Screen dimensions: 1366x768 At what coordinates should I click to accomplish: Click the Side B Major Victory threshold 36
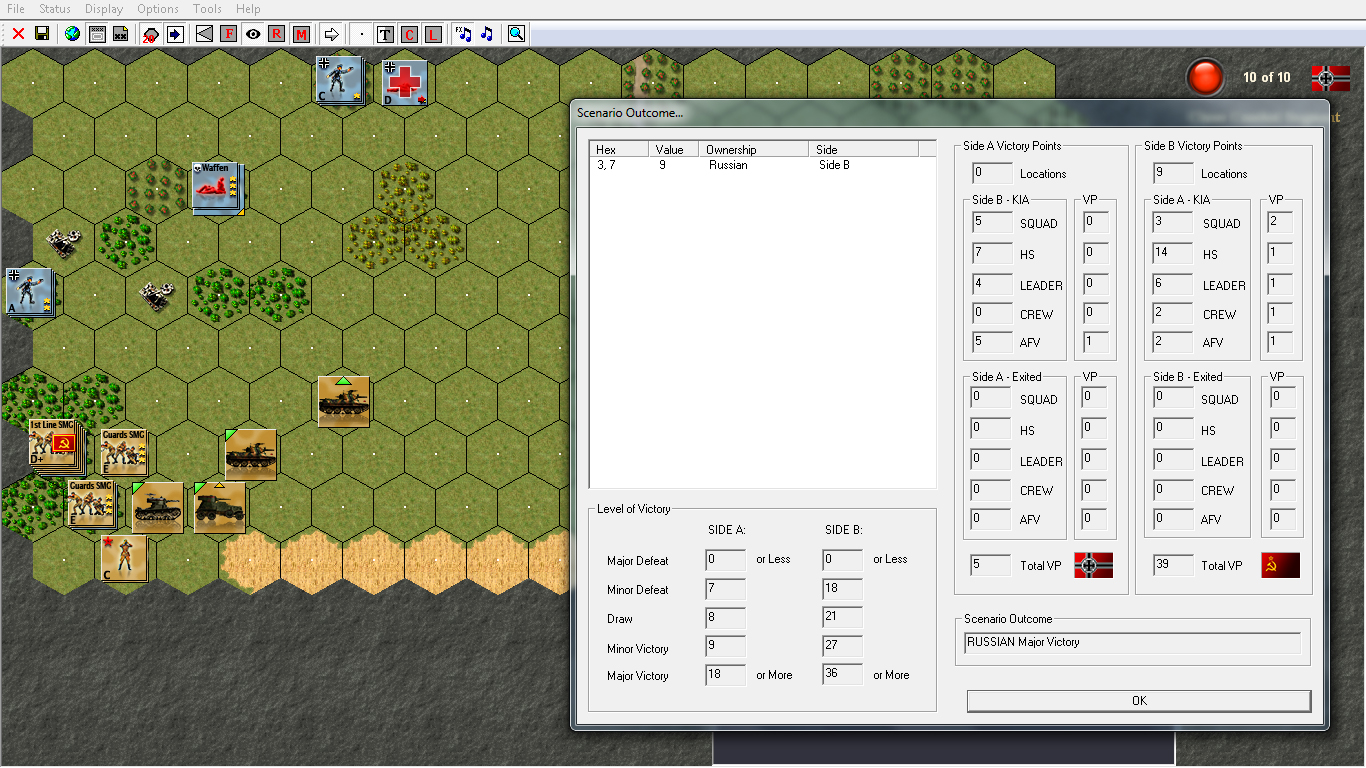coord(842,674)
